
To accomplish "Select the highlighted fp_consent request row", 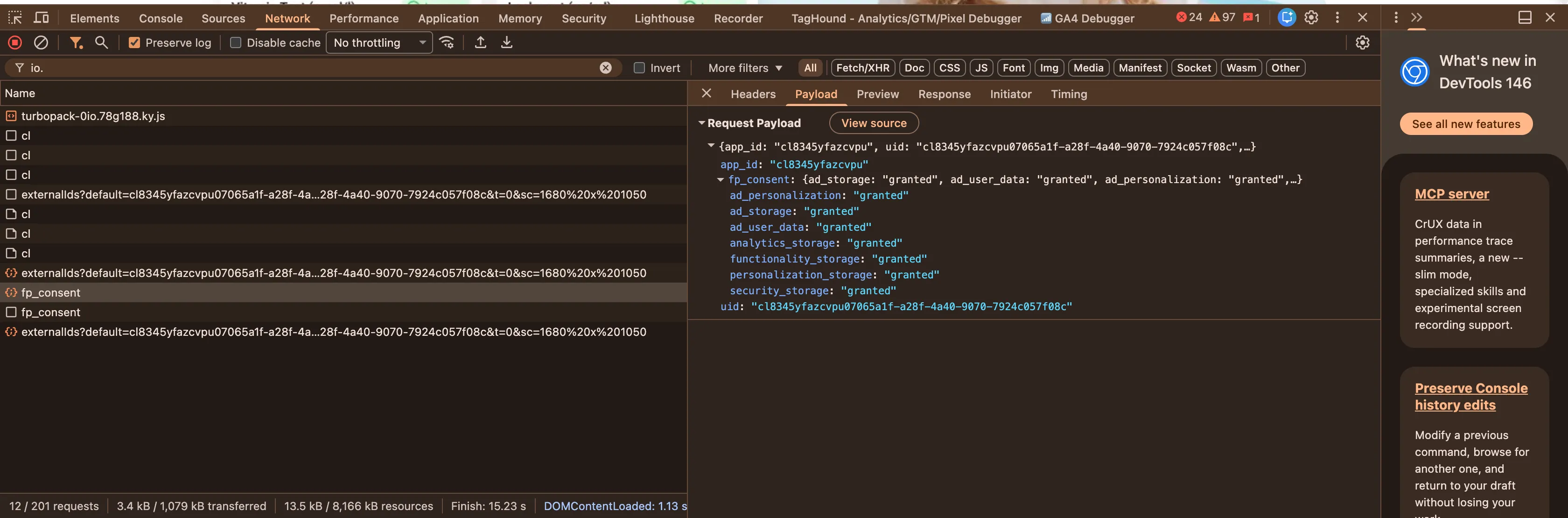I will (x=343, y=292).
